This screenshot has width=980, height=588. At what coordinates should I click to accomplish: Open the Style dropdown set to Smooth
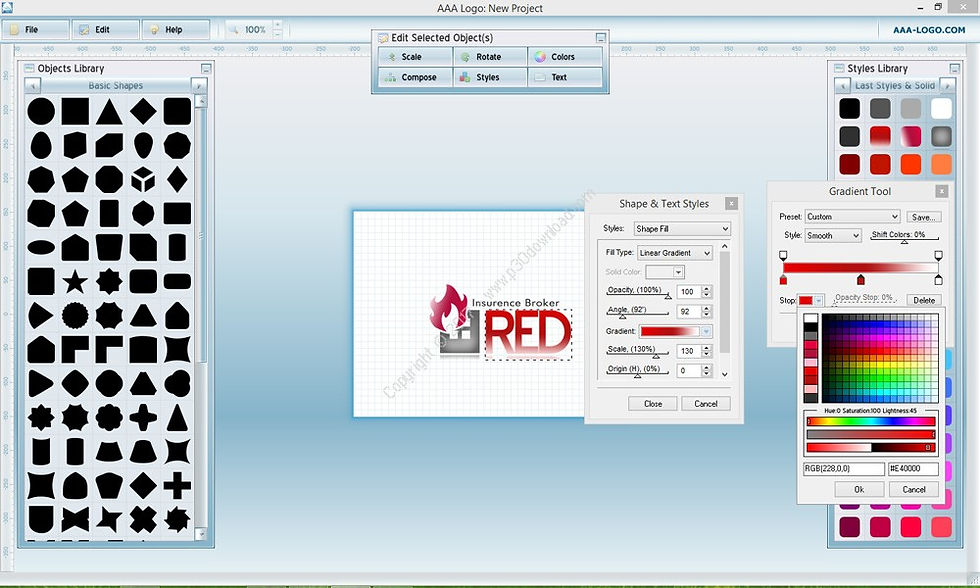click(x=832, y=236)
